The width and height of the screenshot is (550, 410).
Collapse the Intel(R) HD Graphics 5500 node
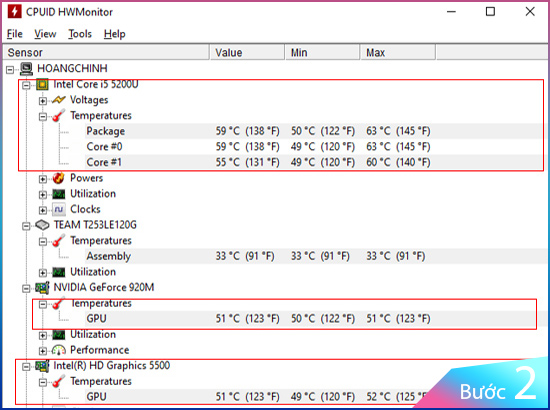click(x=26, y=367)
